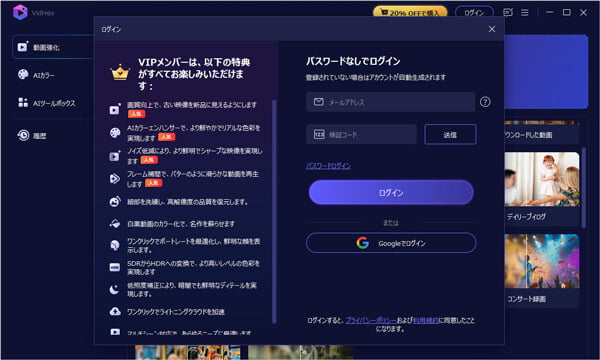Click the ノイズ低減 feature icon

pos(115,156)
